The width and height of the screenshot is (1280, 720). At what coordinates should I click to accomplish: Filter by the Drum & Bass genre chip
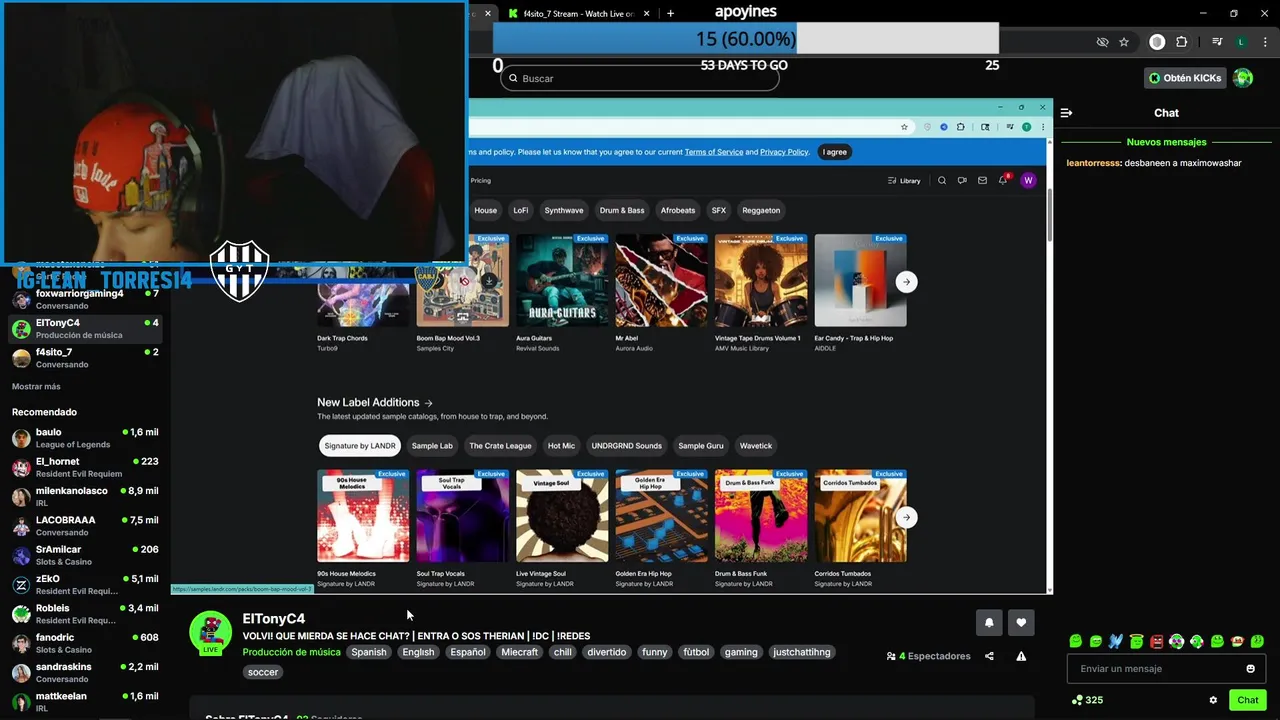tap(622, 210)
